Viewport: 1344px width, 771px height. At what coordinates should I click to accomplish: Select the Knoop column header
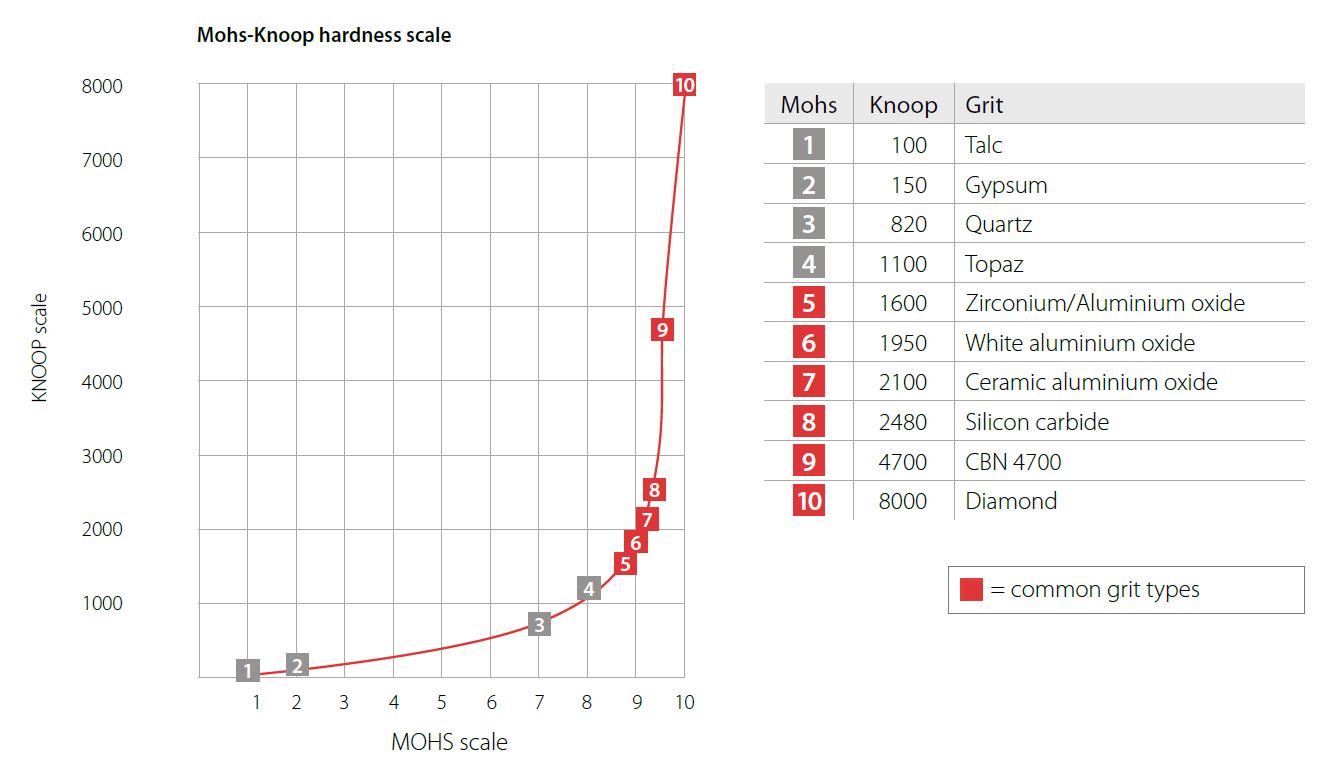pos(903,105)
